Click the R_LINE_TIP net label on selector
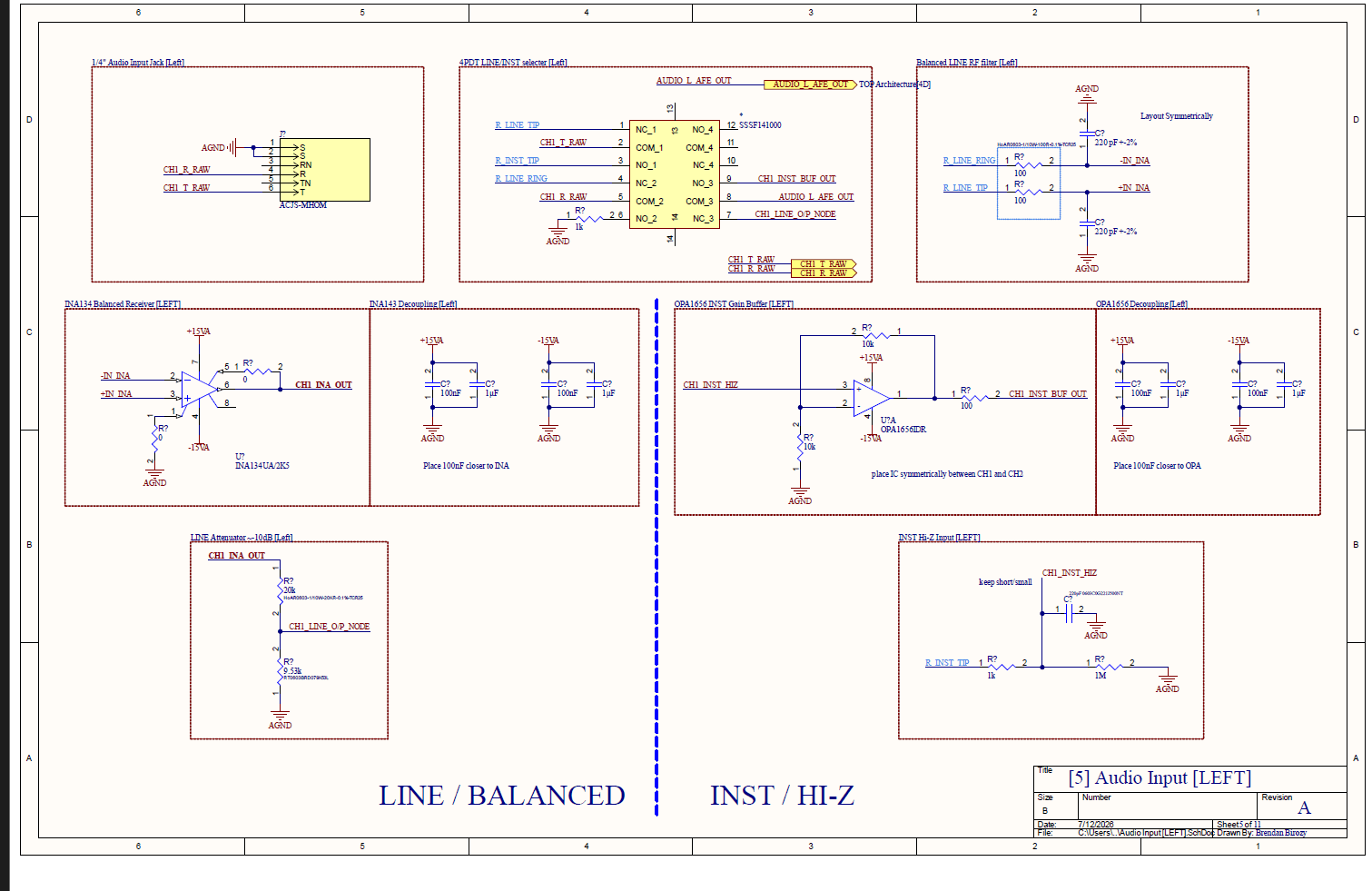The width and height of the screenshot is (1372, 891). pos(517,125)
